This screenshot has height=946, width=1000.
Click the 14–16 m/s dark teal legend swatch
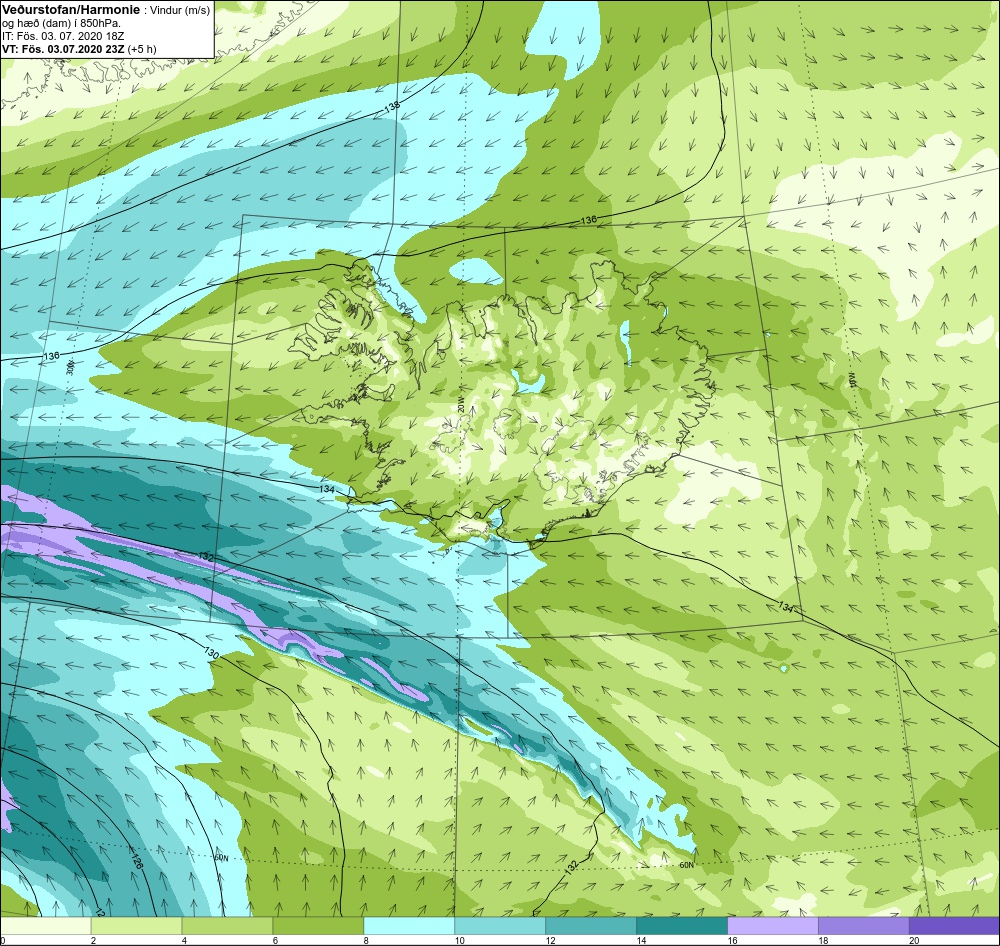(x=682, y=925)
